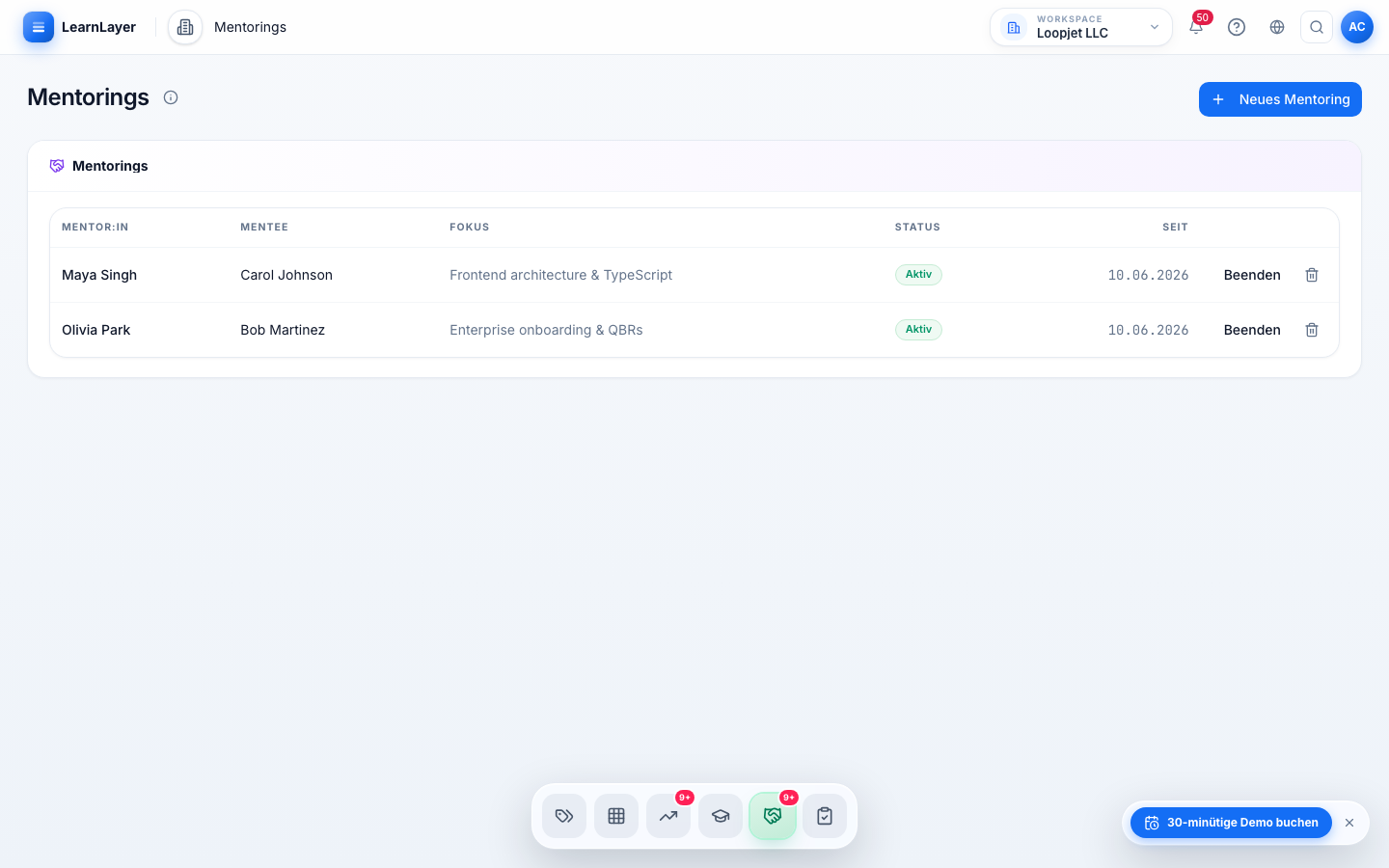Open the graduation cap icon in dock
Image resolution: width=1389 pixels, height=868 pixels.
click(721, 816)
